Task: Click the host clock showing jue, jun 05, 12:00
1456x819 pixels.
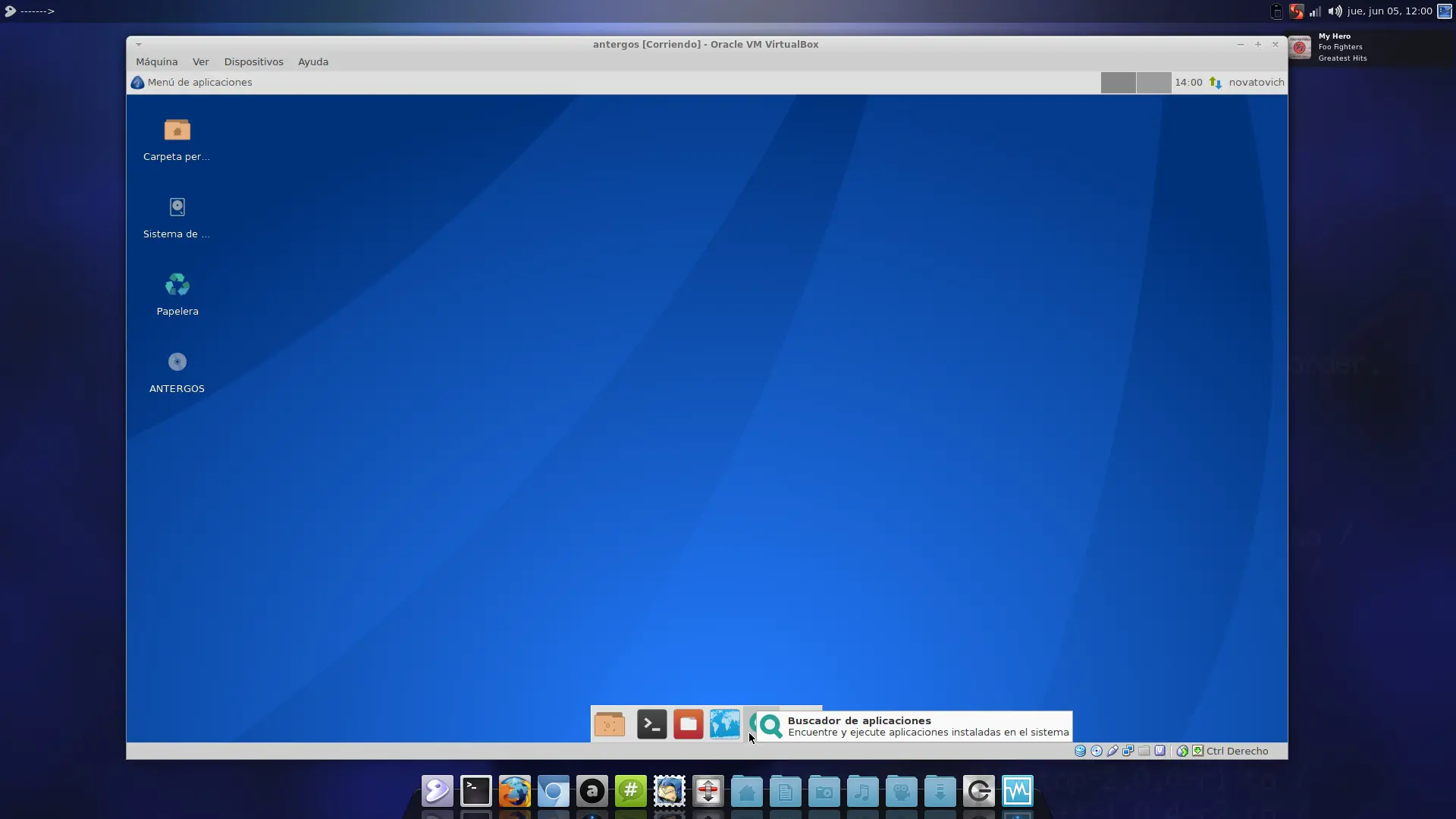Action: pos(1390,11)
